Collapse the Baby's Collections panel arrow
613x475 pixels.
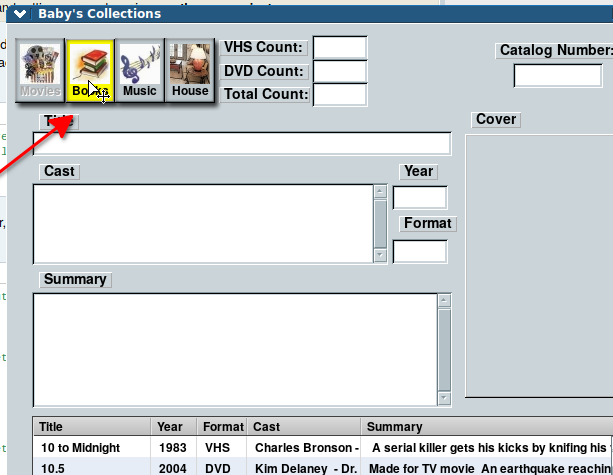click(19, 14)
